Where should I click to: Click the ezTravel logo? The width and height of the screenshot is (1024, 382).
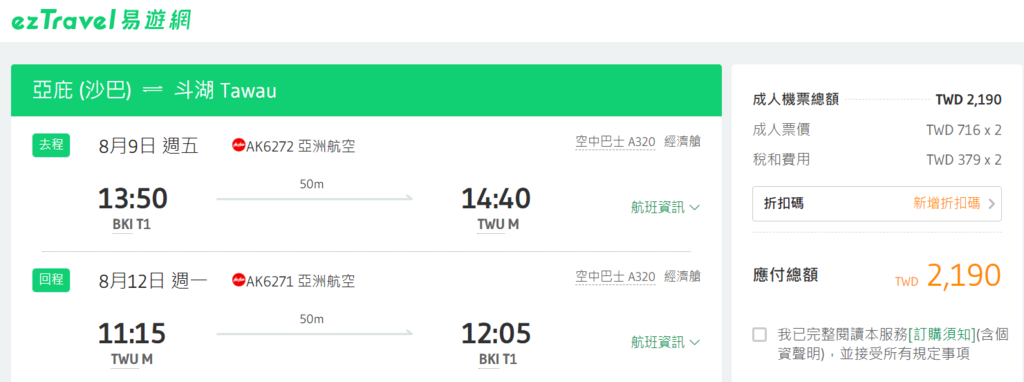click(101, 20)
